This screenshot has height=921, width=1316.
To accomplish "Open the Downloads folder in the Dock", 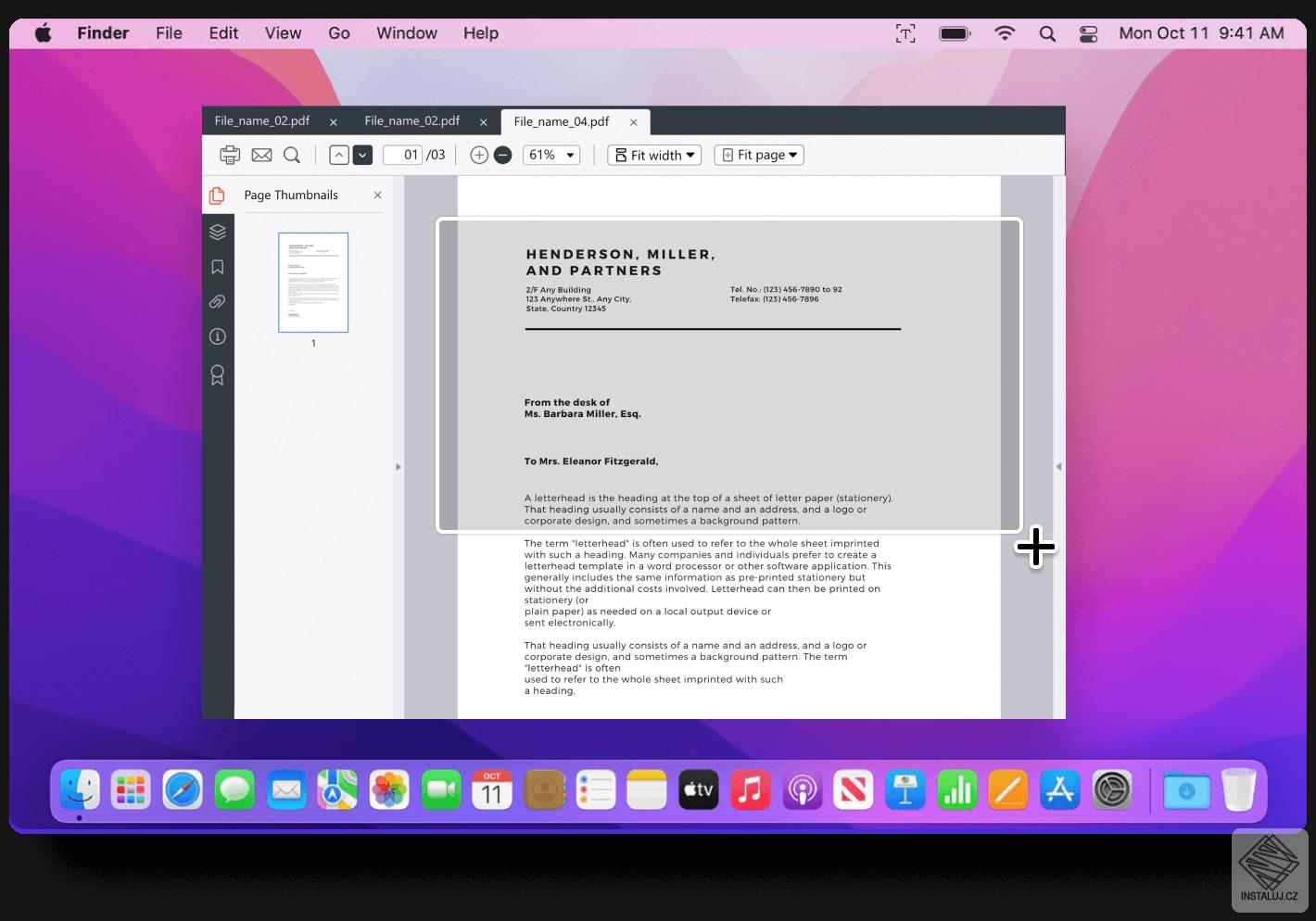I will click(1186, 790).
